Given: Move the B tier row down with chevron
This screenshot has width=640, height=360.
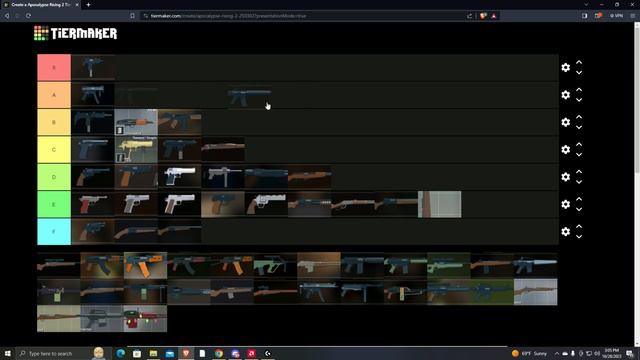Looking at the screenshot, I should tap(579, 127).
